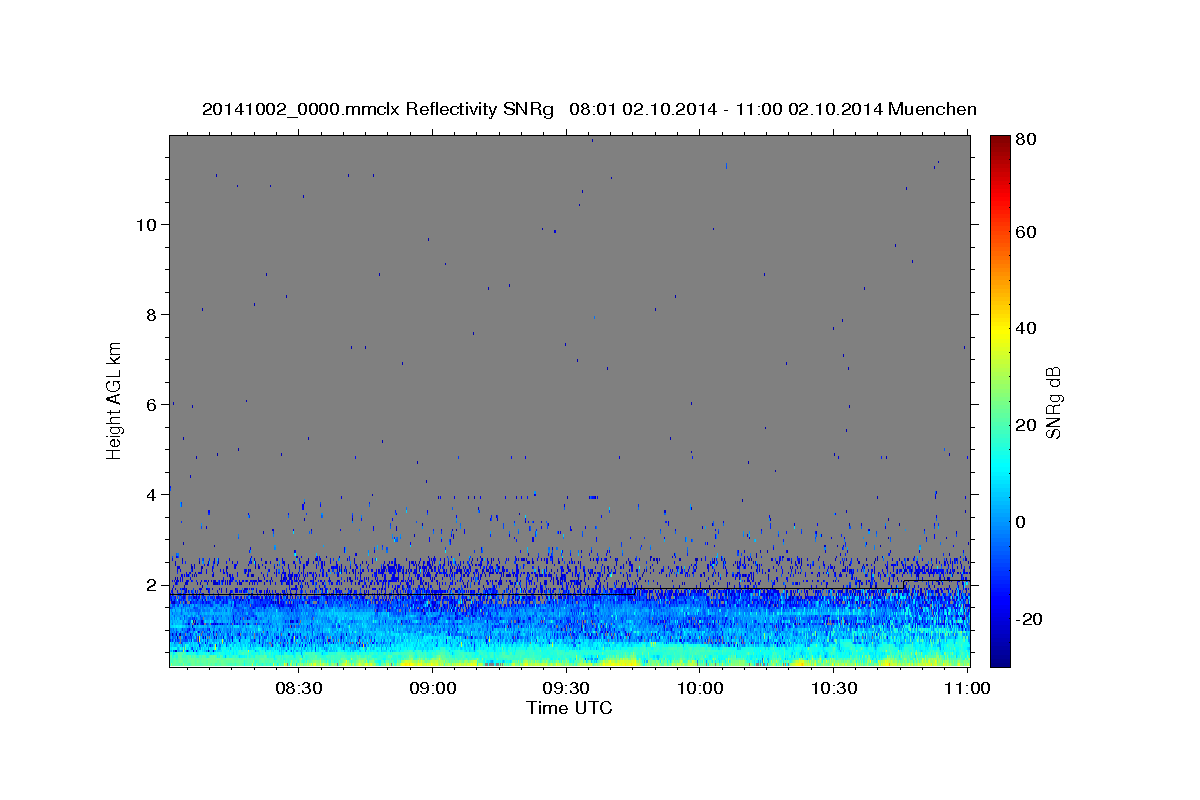Click the 09:30 time tick label

566,688
